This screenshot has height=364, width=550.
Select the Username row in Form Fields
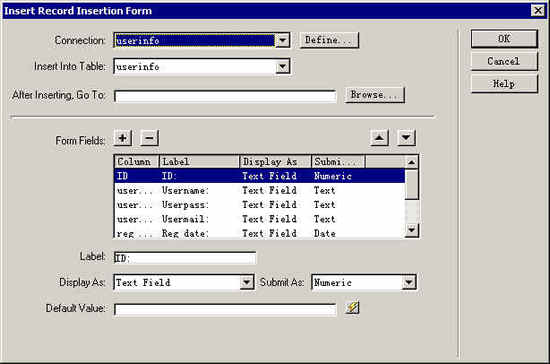tap(260, 190)
